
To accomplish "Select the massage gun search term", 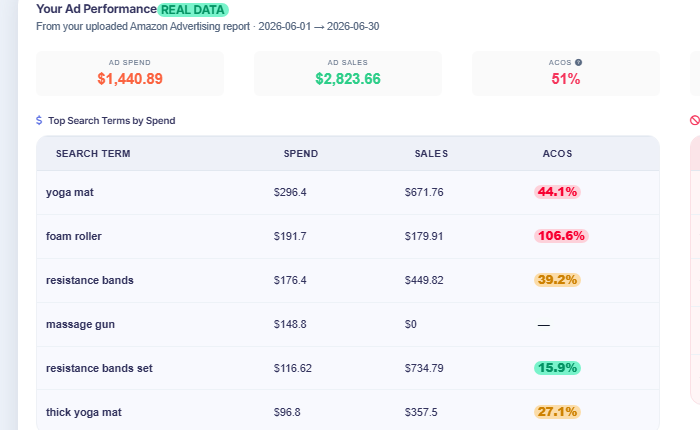I will [80, 324].
